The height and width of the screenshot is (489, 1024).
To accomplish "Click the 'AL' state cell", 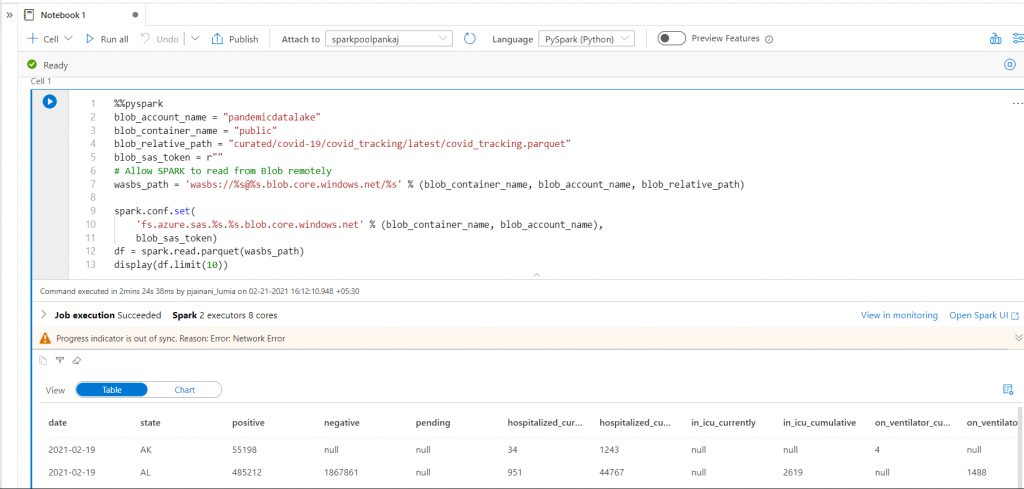I will (x=146, y=472).
